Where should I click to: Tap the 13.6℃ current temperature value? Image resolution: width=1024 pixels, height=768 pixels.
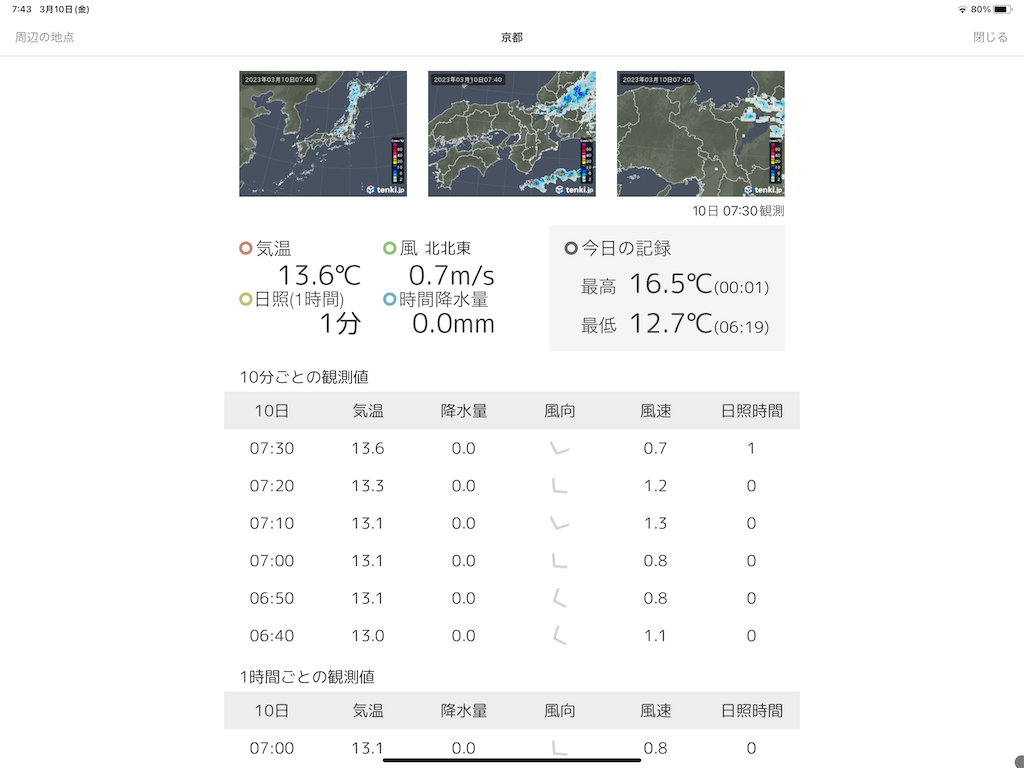(319, 275)
